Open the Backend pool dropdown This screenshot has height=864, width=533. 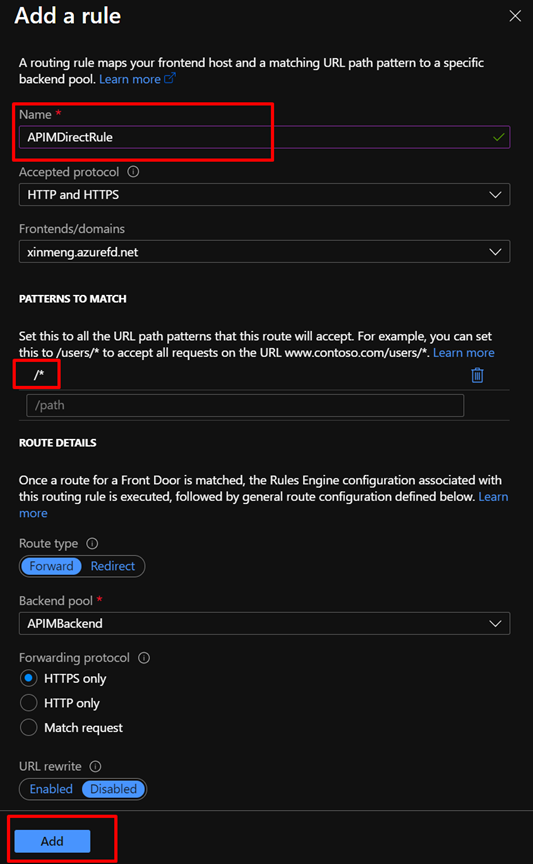pos(265,623)
